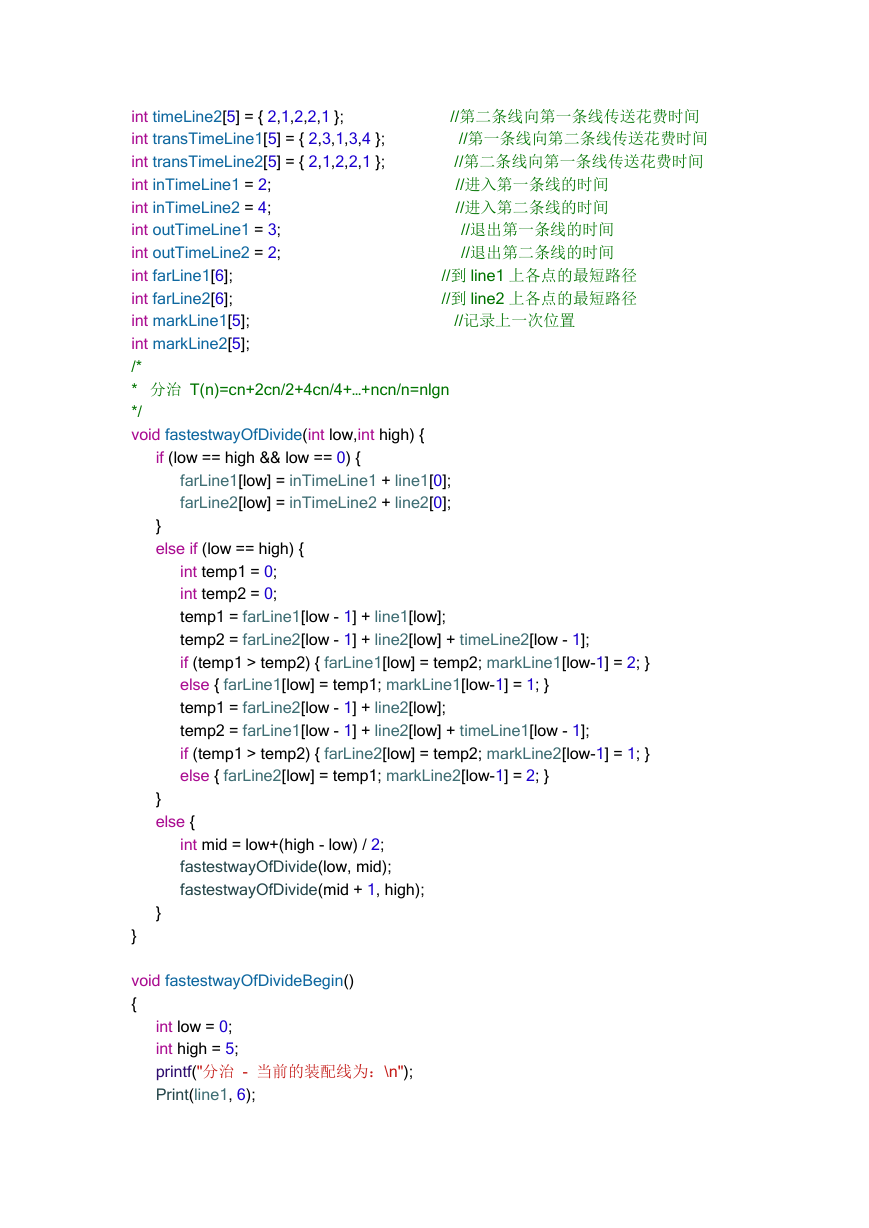Select the comment '//退出第一条线的时间'
Screen dimensions: 869x1228
[x=537, y=230]
